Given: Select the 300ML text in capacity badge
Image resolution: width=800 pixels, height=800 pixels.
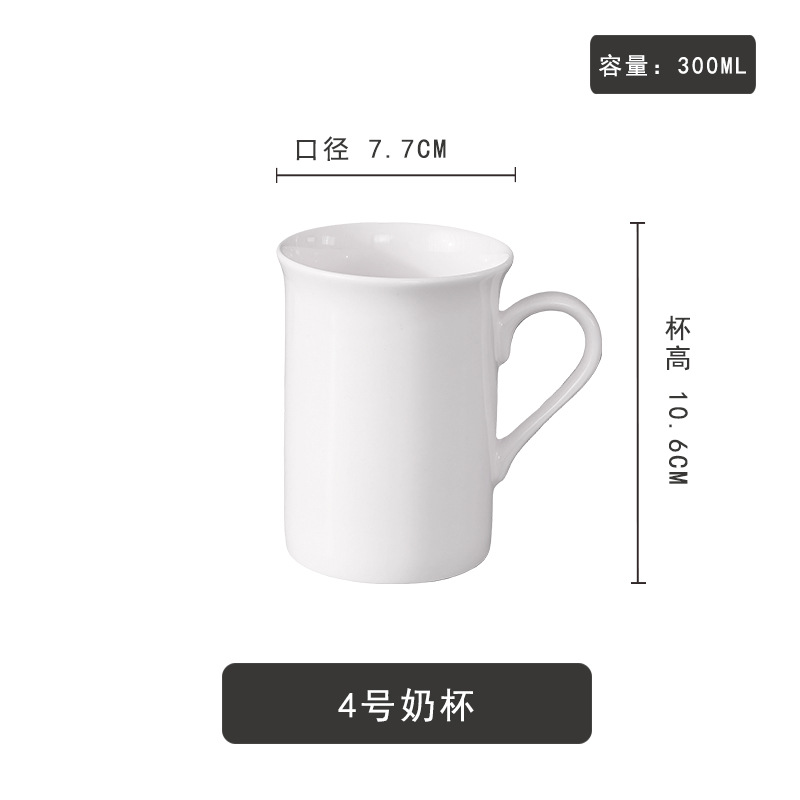Looking at the screenshot, I should click(712, 65).
